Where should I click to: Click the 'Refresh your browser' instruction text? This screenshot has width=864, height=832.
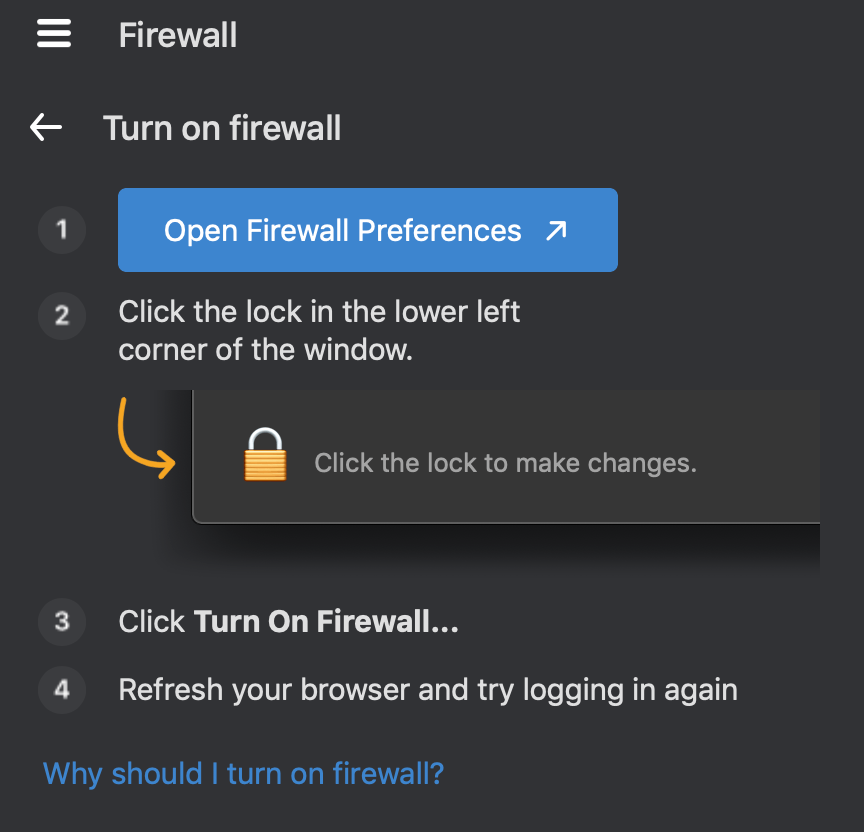point(428,689)
